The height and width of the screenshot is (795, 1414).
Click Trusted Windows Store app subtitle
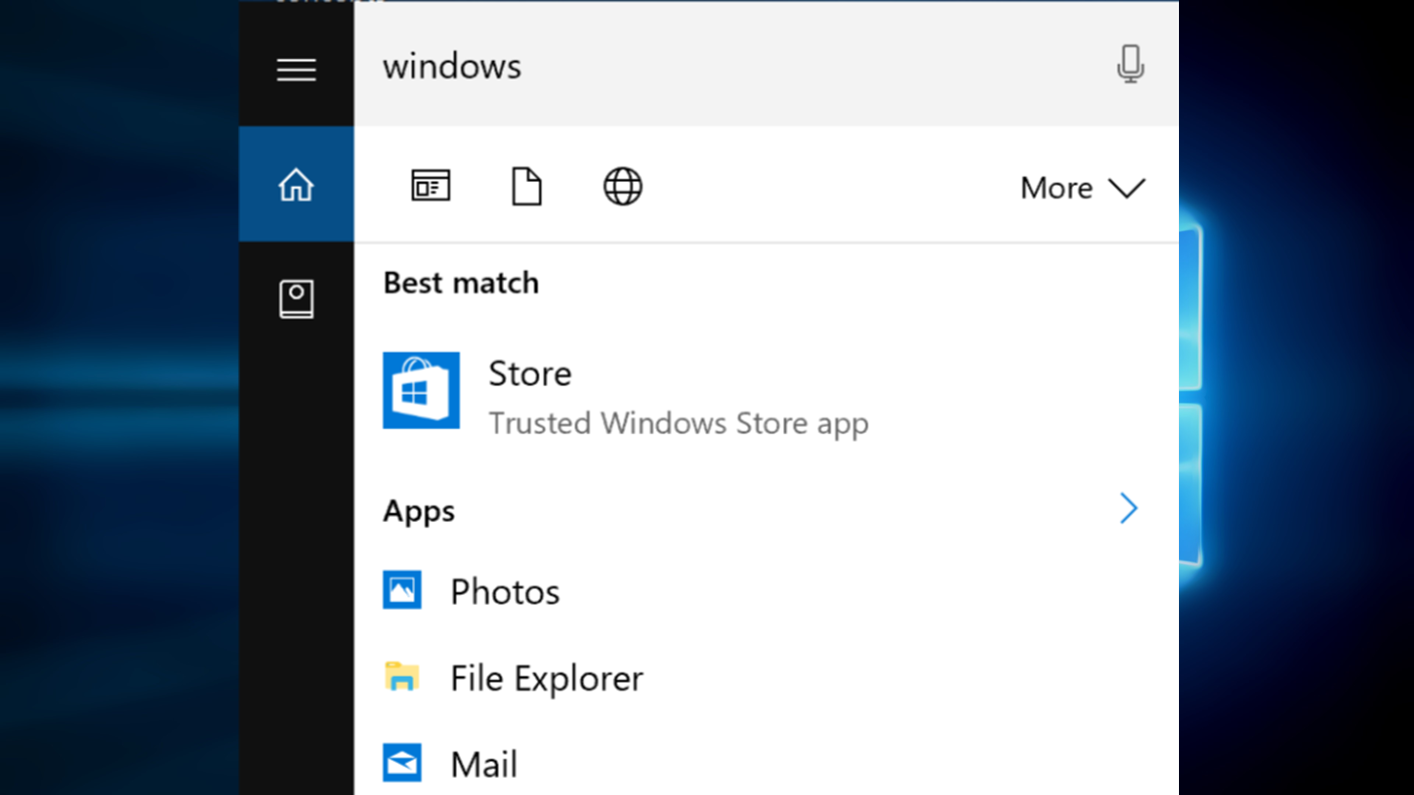pyautogui.click(x=678, y=423)
